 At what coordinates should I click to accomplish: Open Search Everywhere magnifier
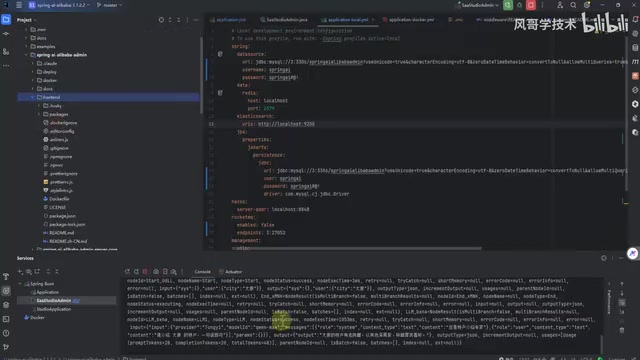pyautogui.click(x=573, y=5)
